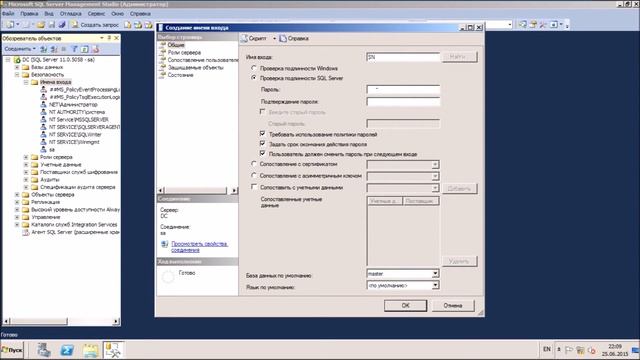
Task: Select Проверка подлинности SQL Server radio button
Action: click(254, 78)
